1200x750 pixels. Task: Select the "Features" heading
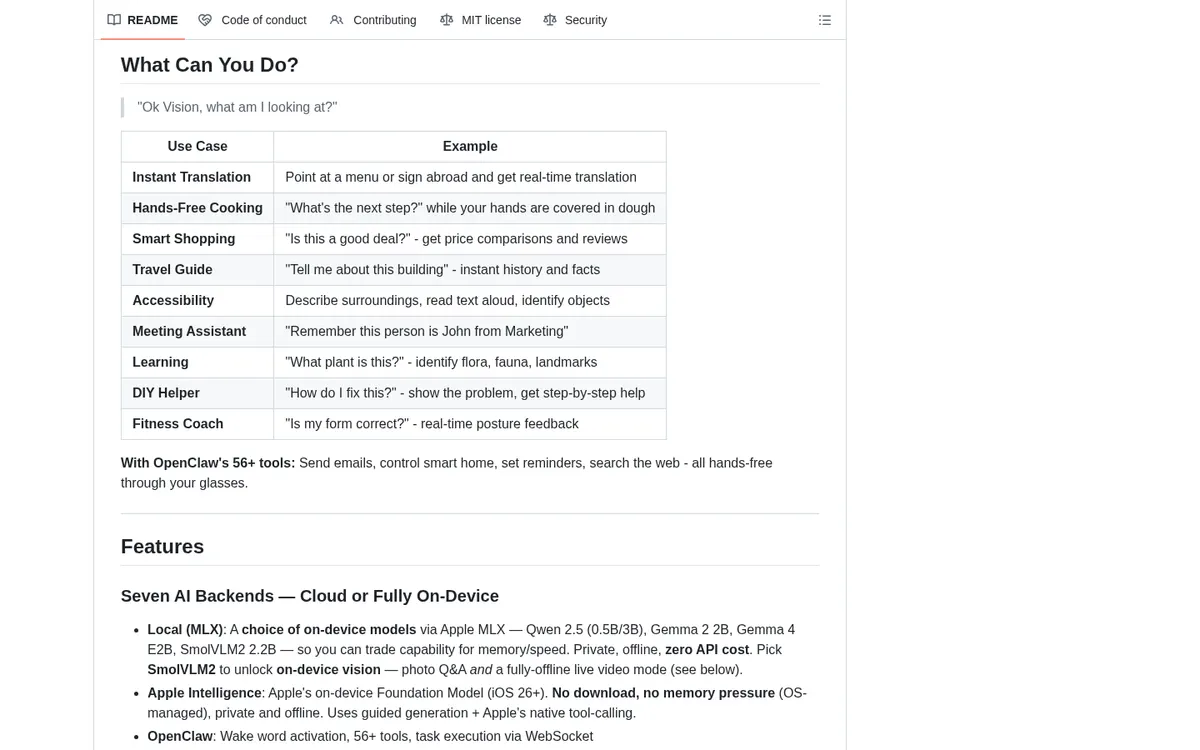(162, 547)
